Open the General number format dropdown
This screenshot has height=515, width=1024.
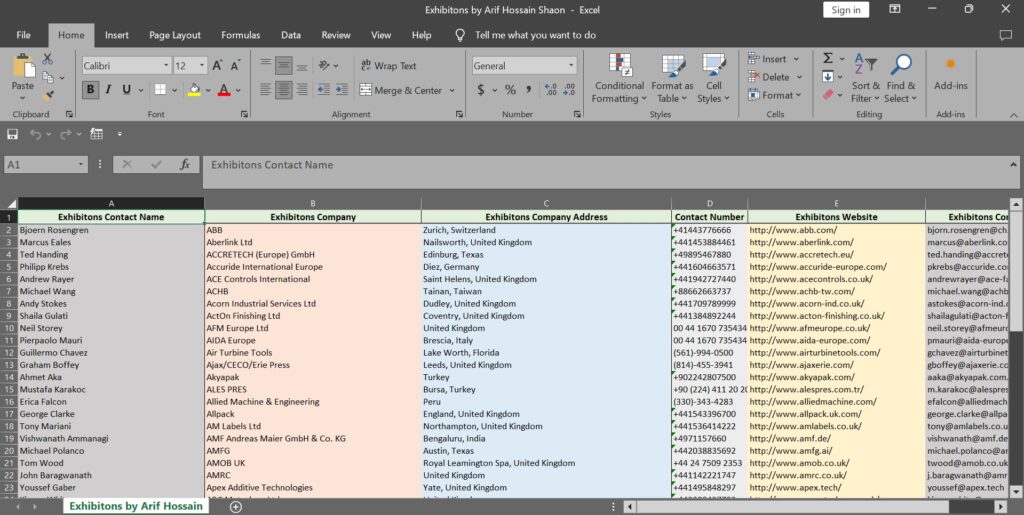pos(571,66)
